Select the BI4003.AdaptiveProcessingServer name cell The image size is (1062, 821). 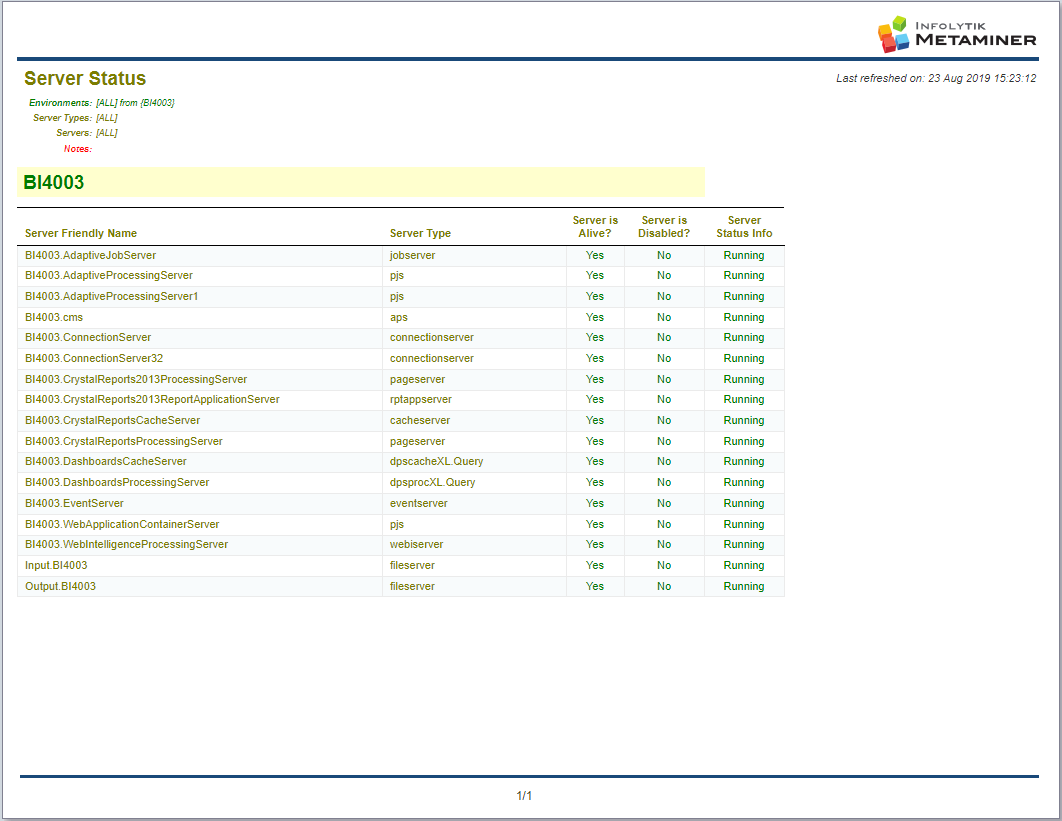pos(108,276)
